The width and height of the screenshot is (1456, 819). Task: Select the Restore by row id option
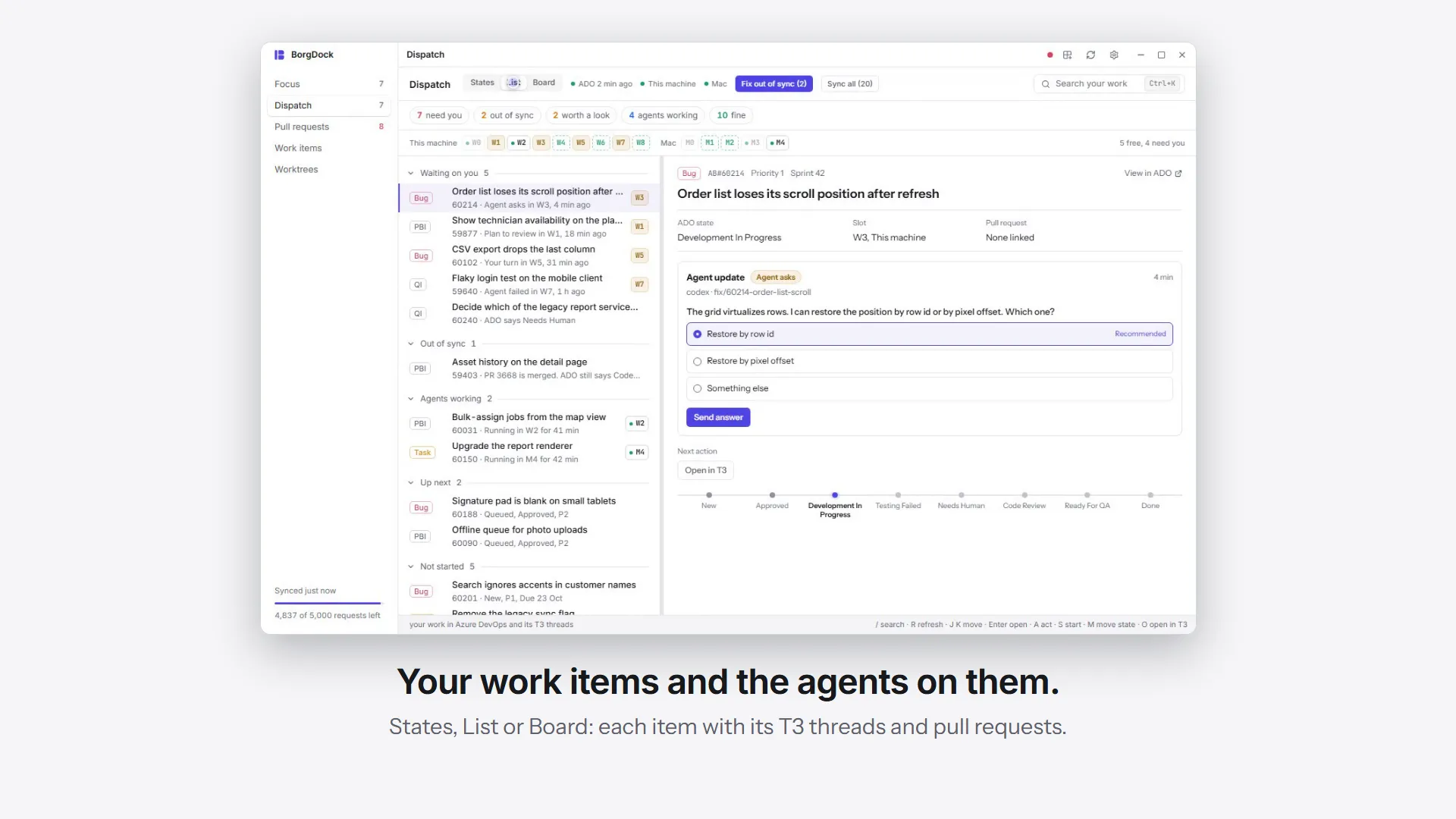click(x=929, y=334)
